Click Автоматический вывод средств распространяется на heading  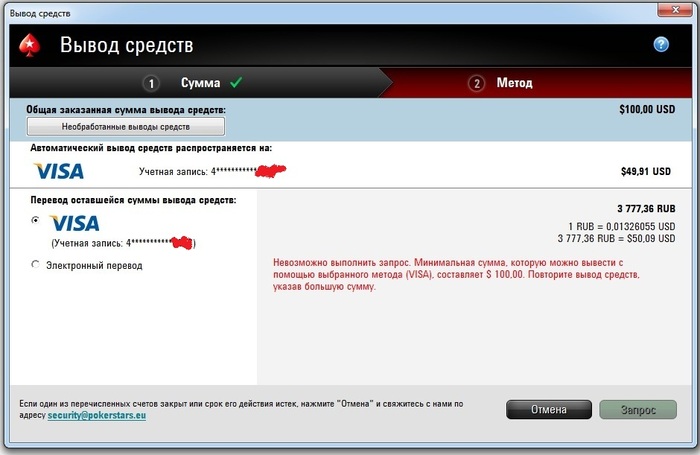pyautogui.click(x=151, y=148)
